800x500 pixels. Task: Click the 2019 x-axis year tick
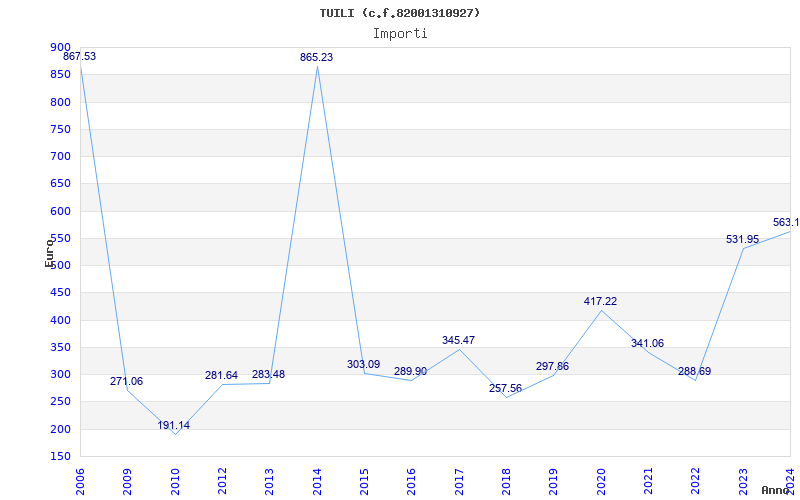[554, 481]
